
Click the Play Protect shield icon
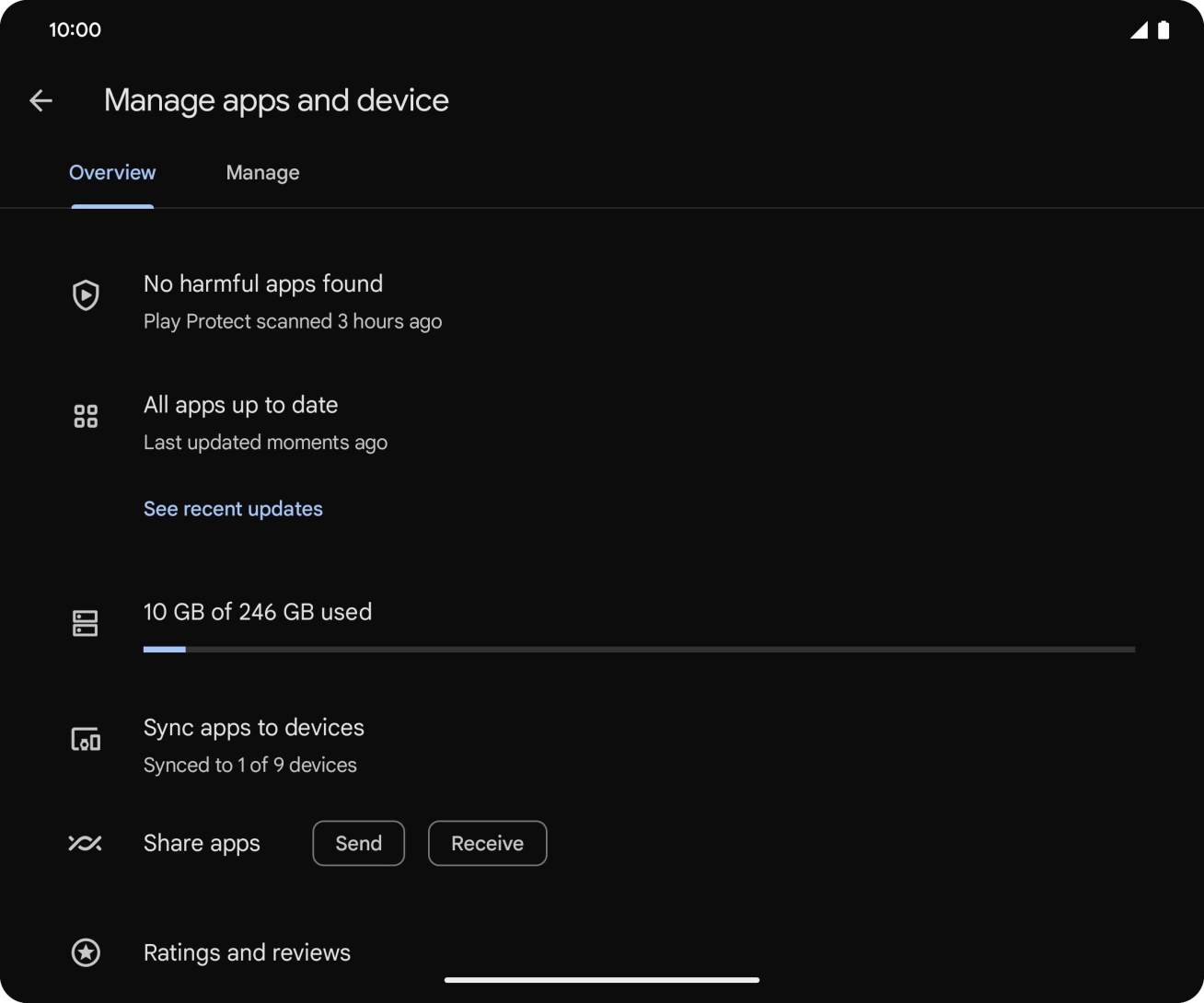[86, 295]
